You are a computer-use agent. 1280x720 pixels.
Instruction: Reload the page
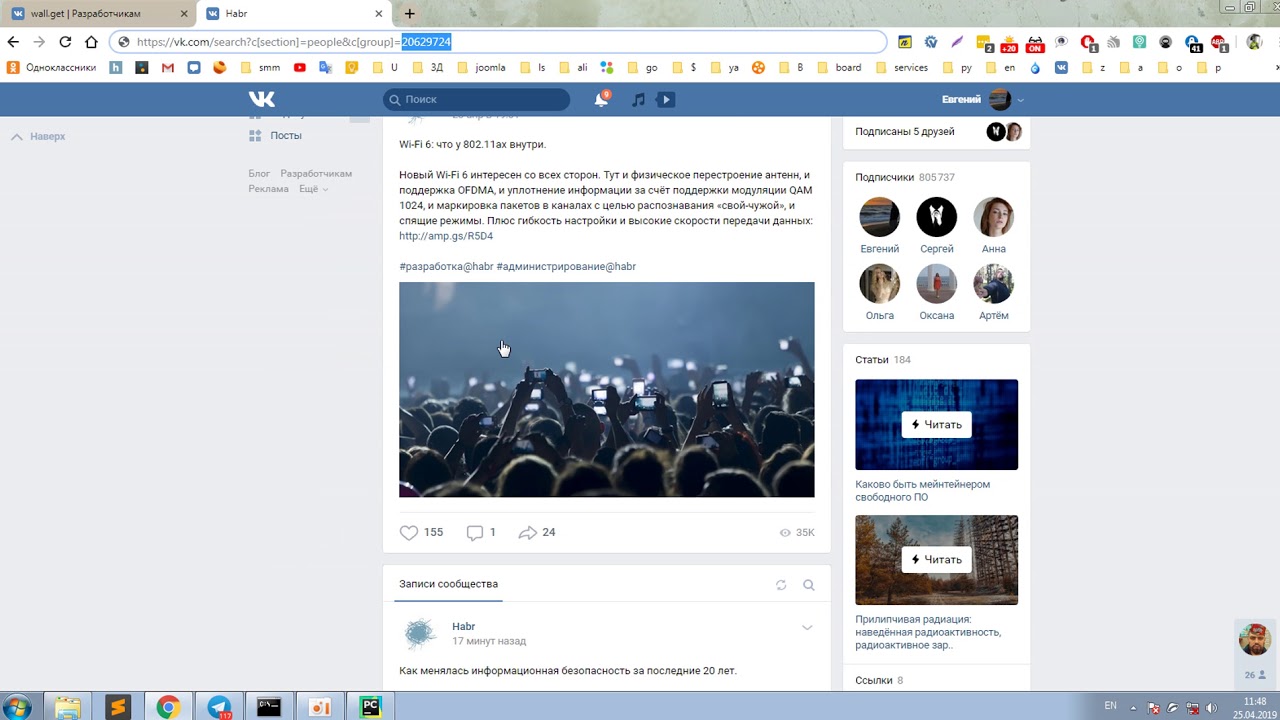tap(65, 42)
